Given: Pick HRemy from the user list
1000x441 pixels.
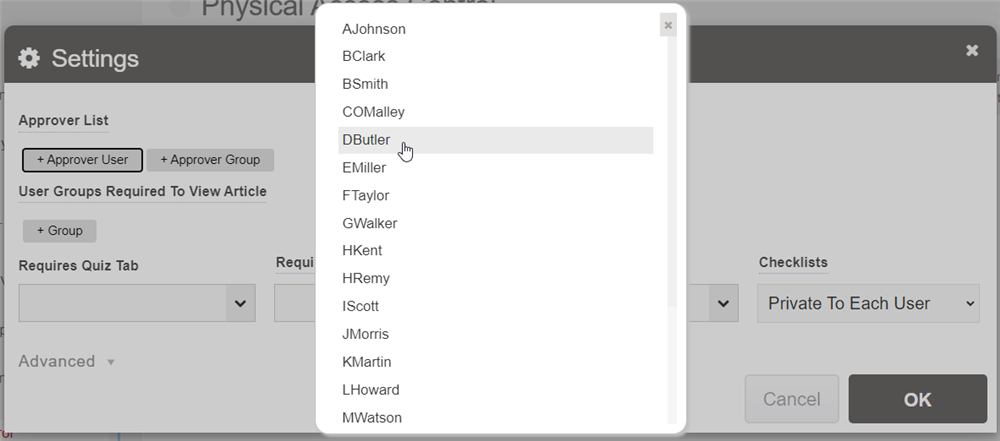Looking at the screenshot, I should 366,278.
